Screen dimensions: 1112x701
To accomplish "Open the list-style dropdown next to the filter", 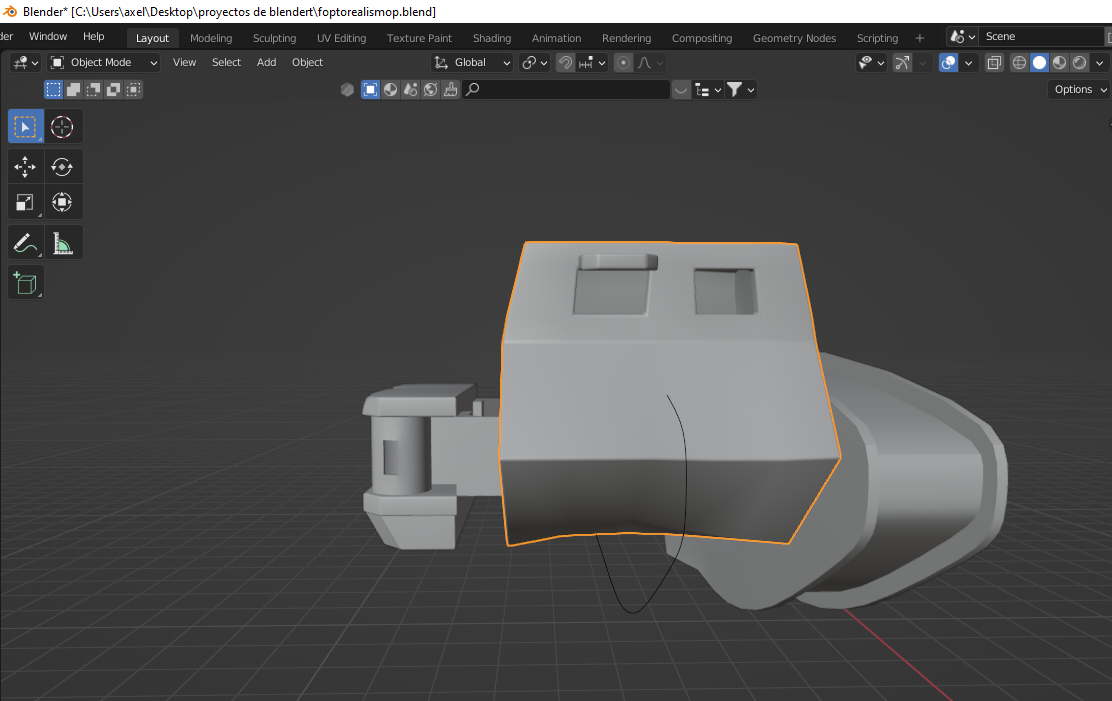I will 708,89.
